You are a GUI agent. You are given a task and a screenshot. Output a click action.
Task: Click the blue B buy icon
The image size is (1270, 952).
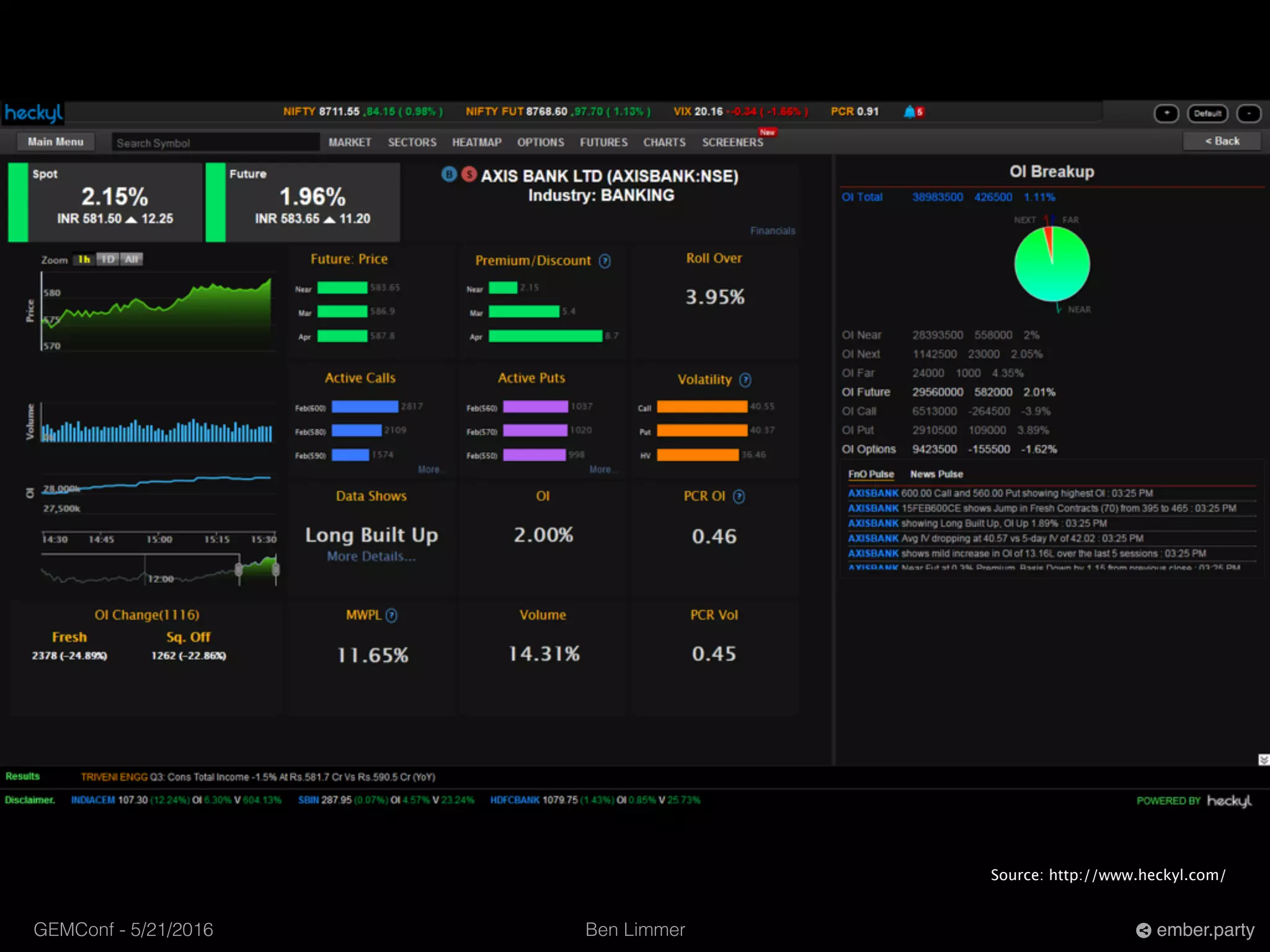(449, 174)
